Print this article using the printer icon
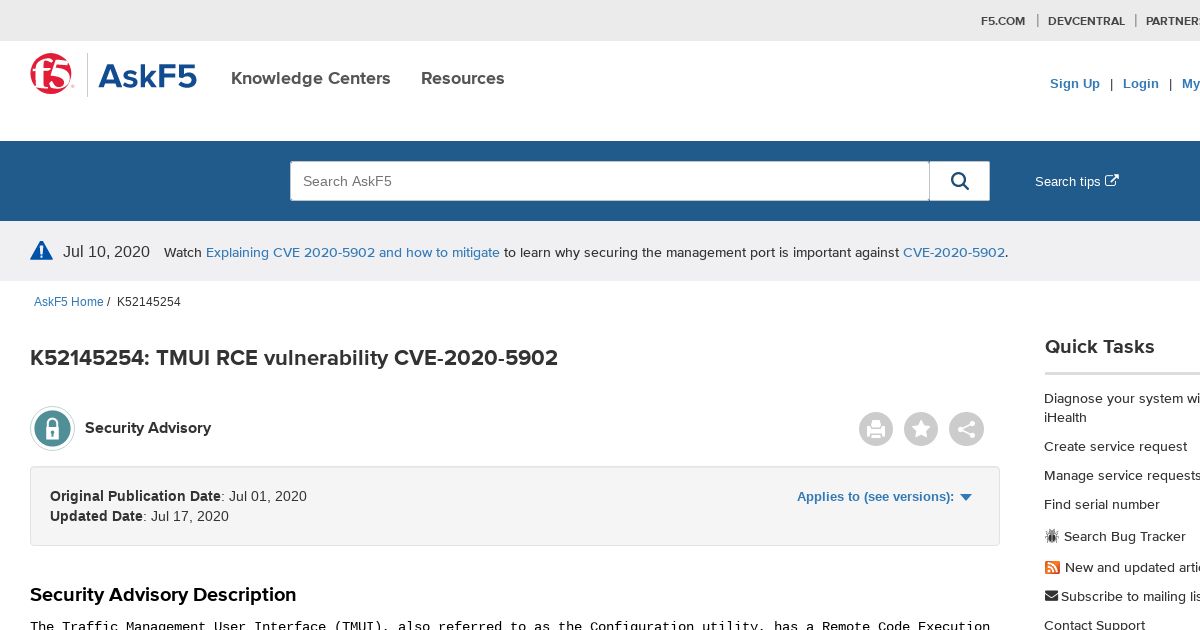The image size is (1200, 630). [x=876, y=430]
